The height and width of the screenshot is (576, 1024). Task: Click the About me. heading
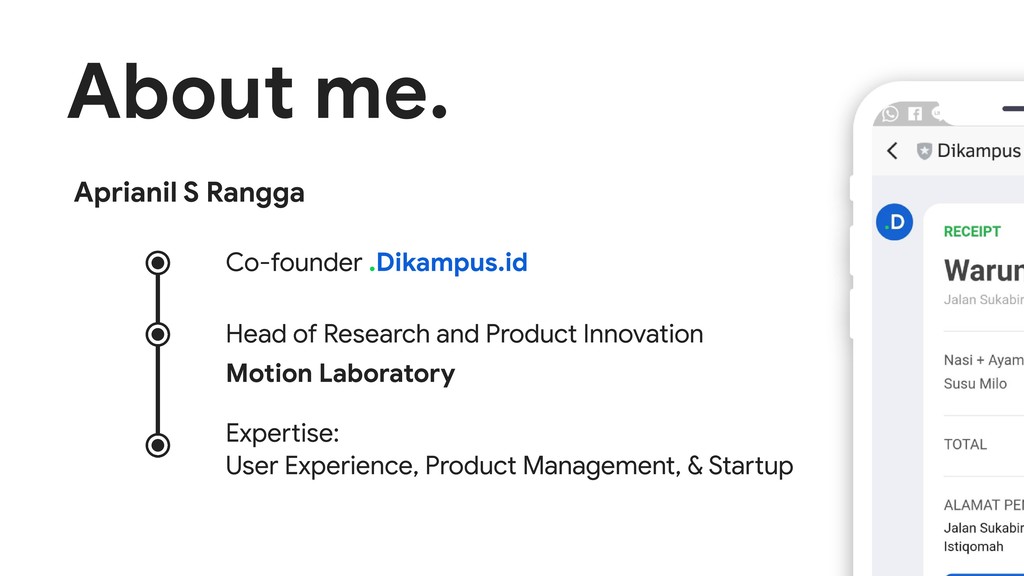pyautogui.click(x=257, y=91)
